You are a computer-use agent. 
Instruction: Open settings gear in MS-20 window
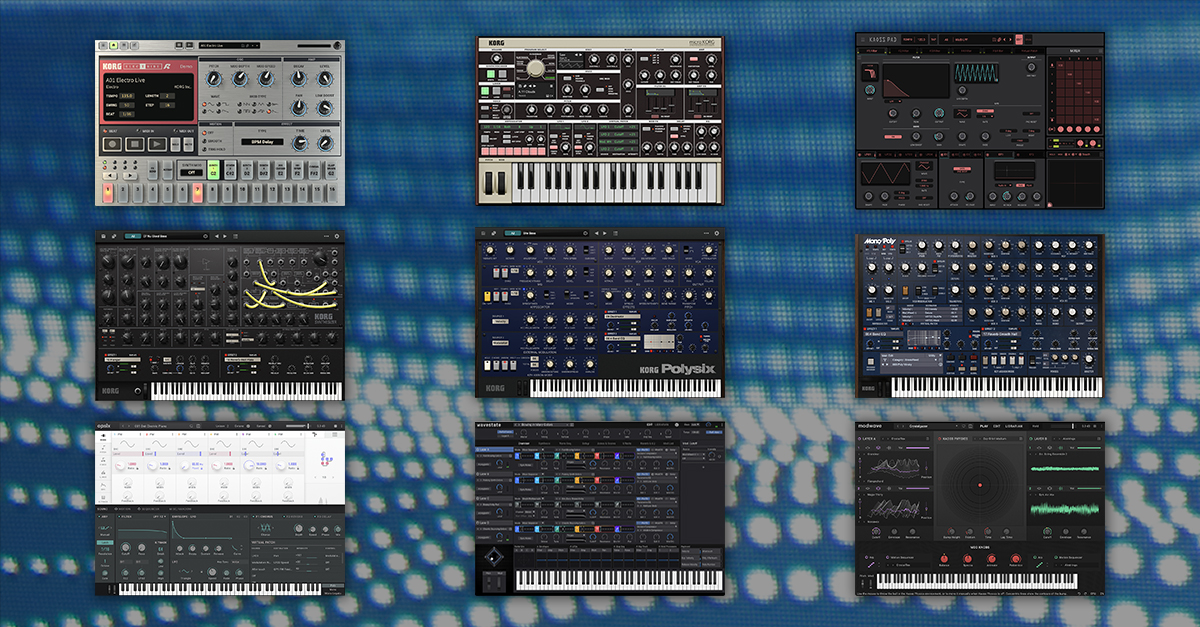[336, 236]
